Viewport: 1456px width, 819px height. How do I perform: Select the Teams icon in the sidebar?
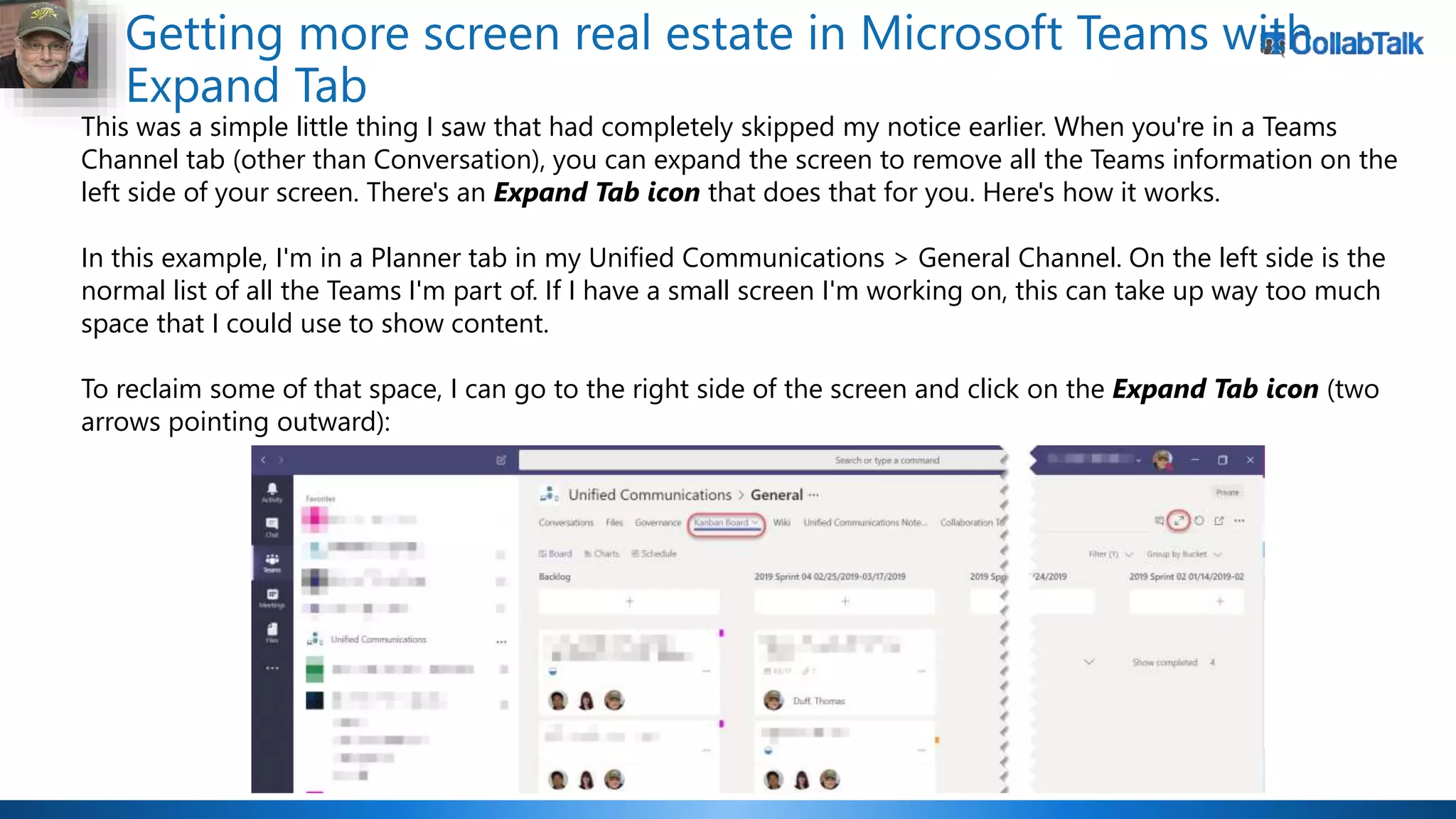[272, 562]
